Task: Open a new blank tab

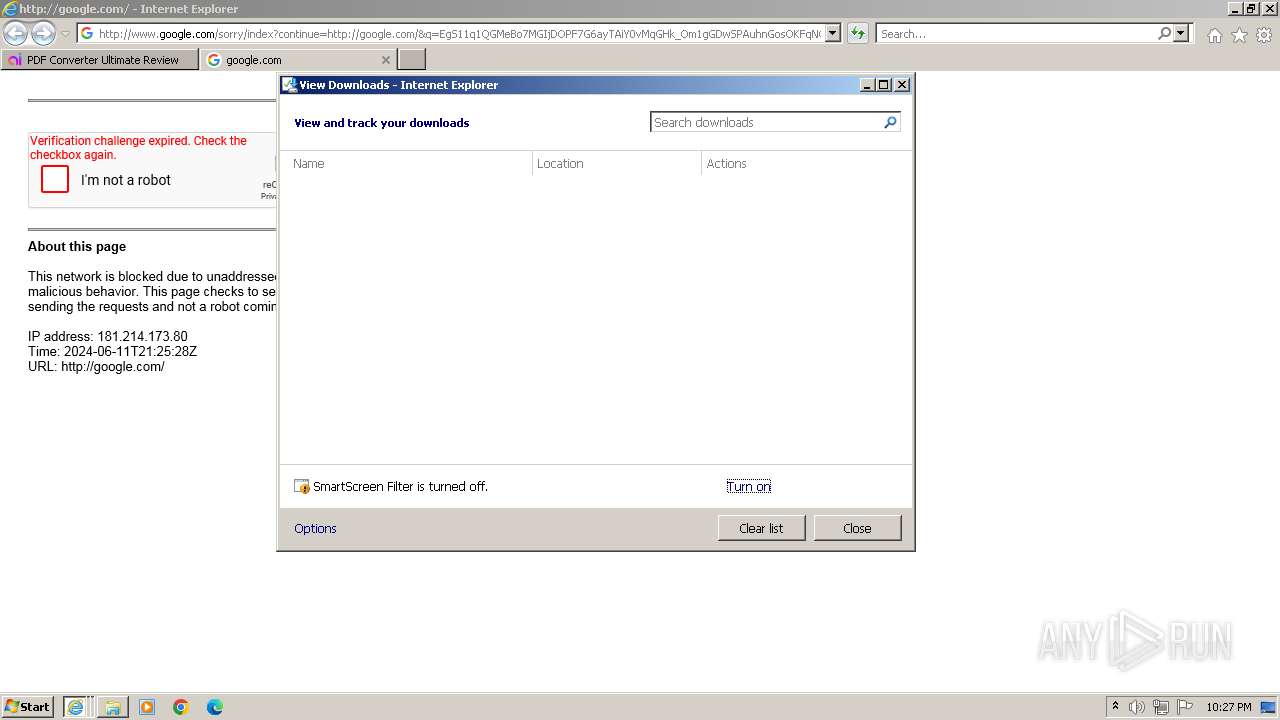Action: 412,60
